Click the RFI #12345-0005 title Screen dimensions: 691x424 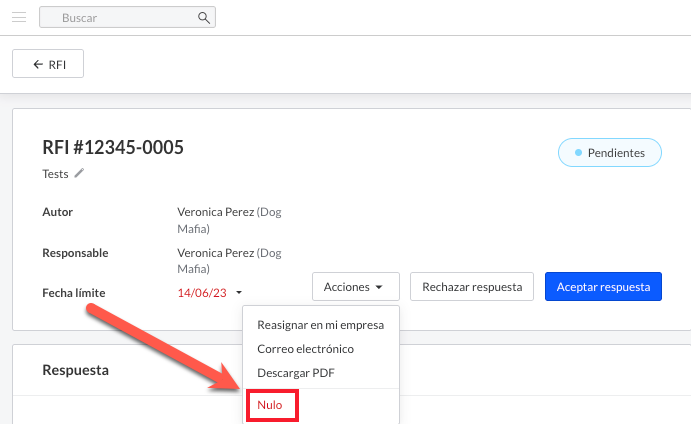[113, 148]
